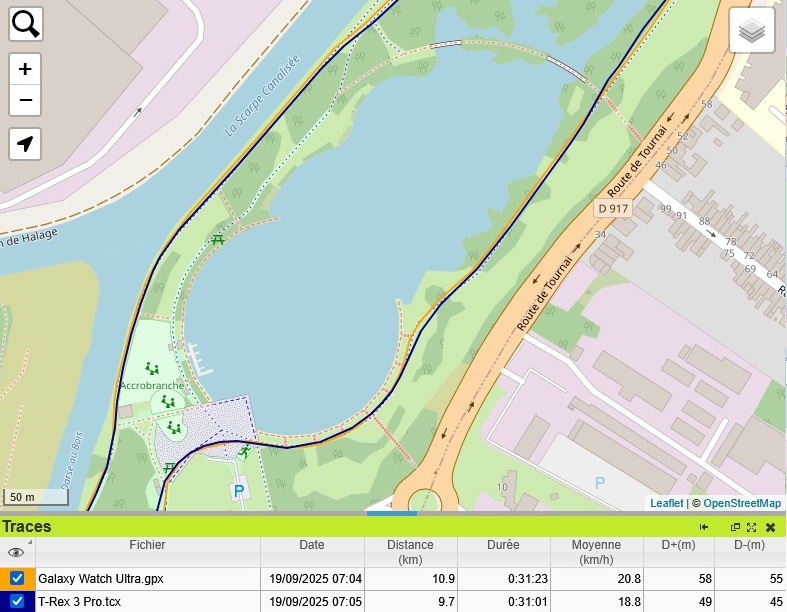Click the geolocation arrow button
Screen dimensions: 787x612
pyautogui.click(x=25, y=144)
